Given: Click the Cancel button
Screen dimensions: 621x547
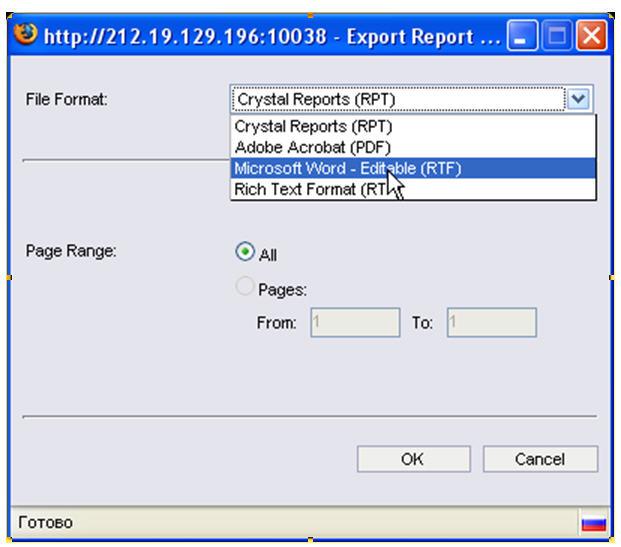Looking at the screenshot, I should [540, 459].
